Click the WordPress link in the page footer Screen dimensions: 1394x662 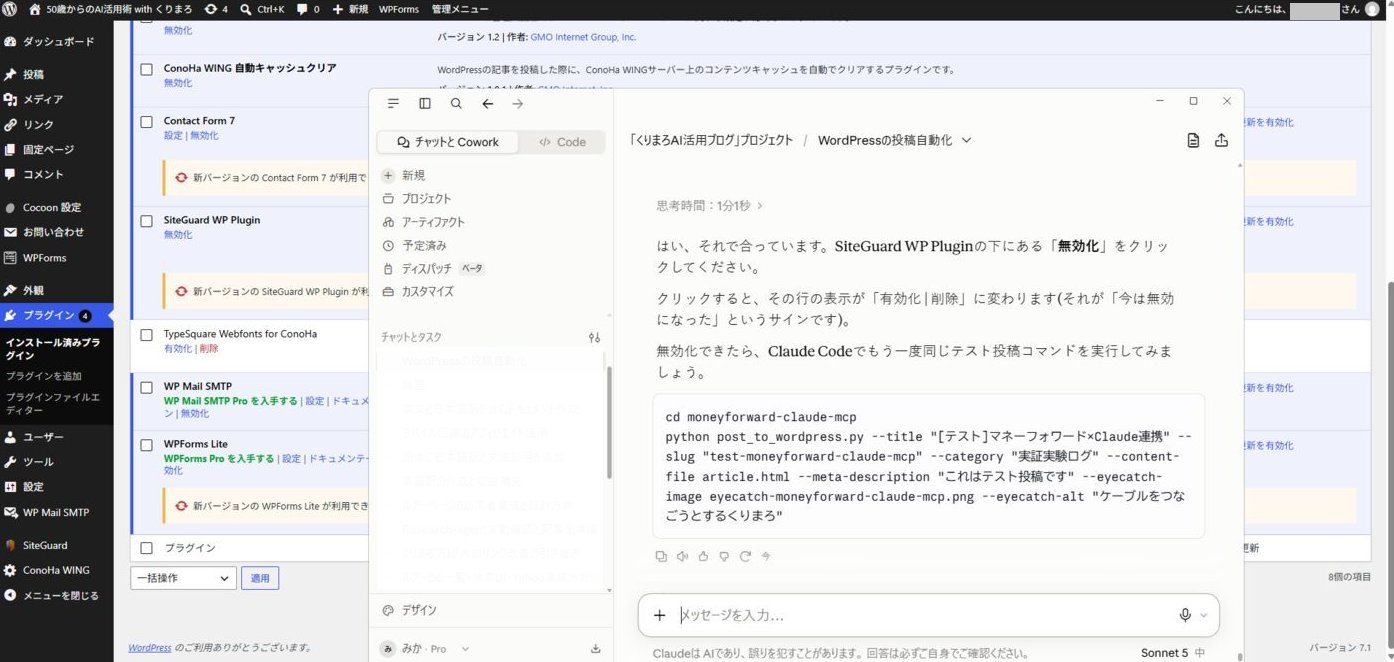click(x=149, y=648)
